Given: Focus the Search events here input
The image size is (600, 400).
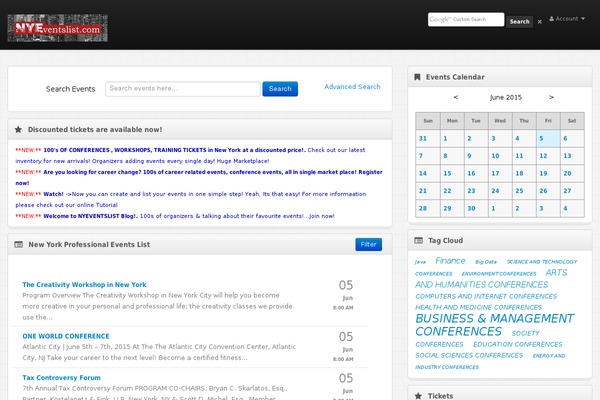Looking at the screenshot, I should (x=183, y=89).
